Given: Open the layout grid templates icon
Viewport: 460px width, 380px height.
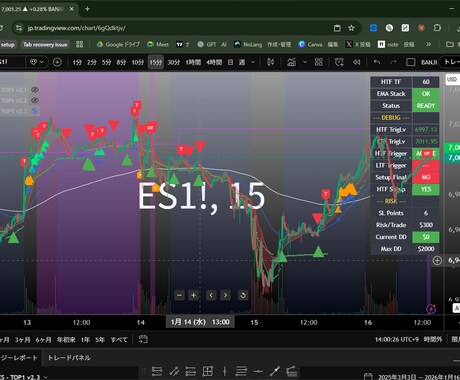Looking at the screenshot, I should pyautogui.click(x=319, y=62).
